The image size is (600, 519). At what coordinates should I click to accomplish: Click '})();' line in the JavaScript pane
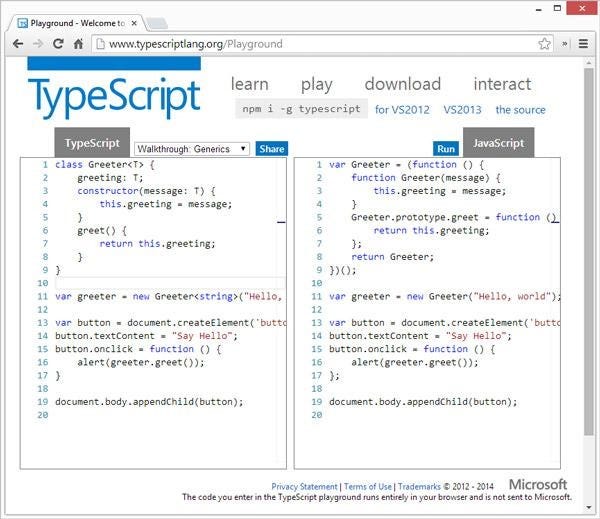pyautogui.click(x=342, y=270)
